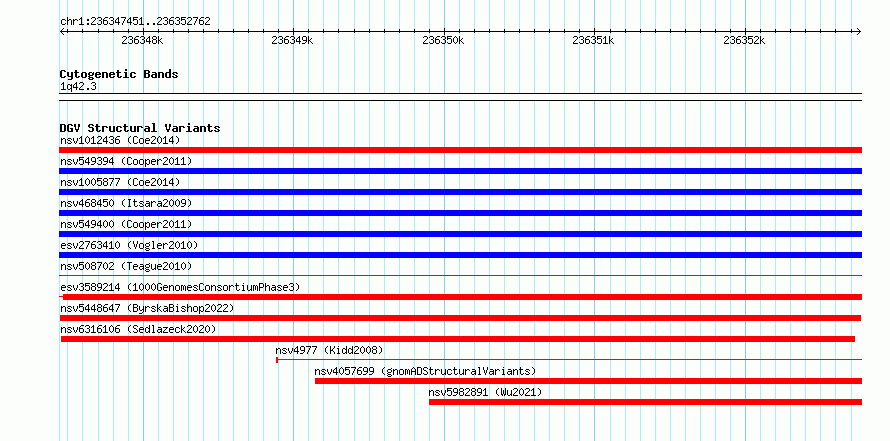Open nsv549394 (Cooper2011) variant label
This screenshot has height=441, width=890.
[126, 161]
